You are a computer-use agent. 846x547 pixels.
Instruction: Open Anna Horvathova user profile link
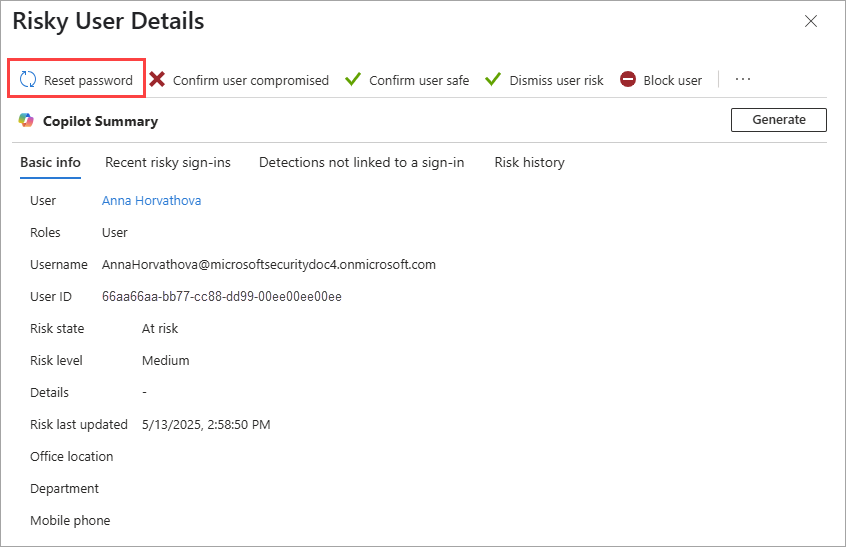click(151, 201)
